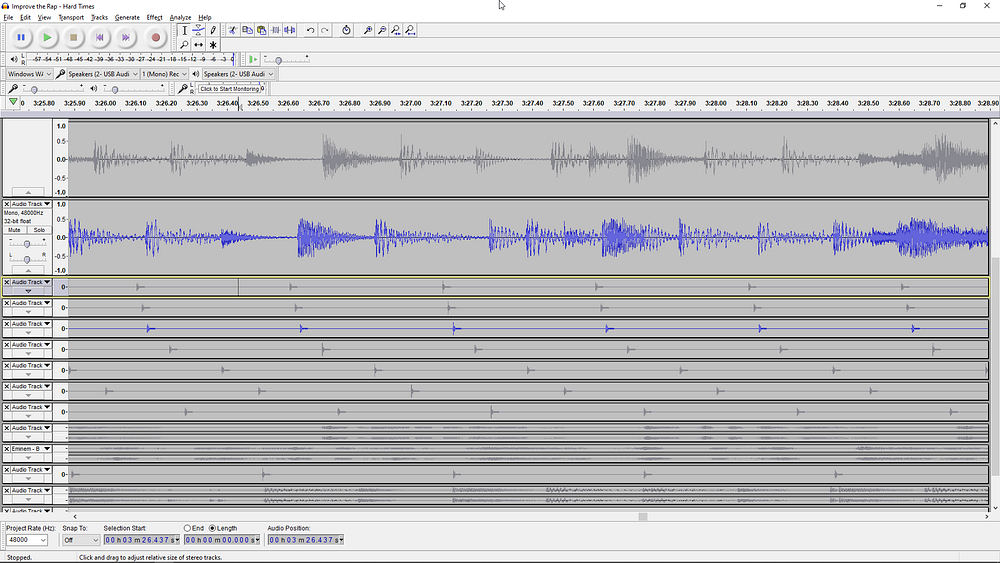Click the Redo arrow icon
This screenshot has width=1000, height=563.
tap(325, 30)
